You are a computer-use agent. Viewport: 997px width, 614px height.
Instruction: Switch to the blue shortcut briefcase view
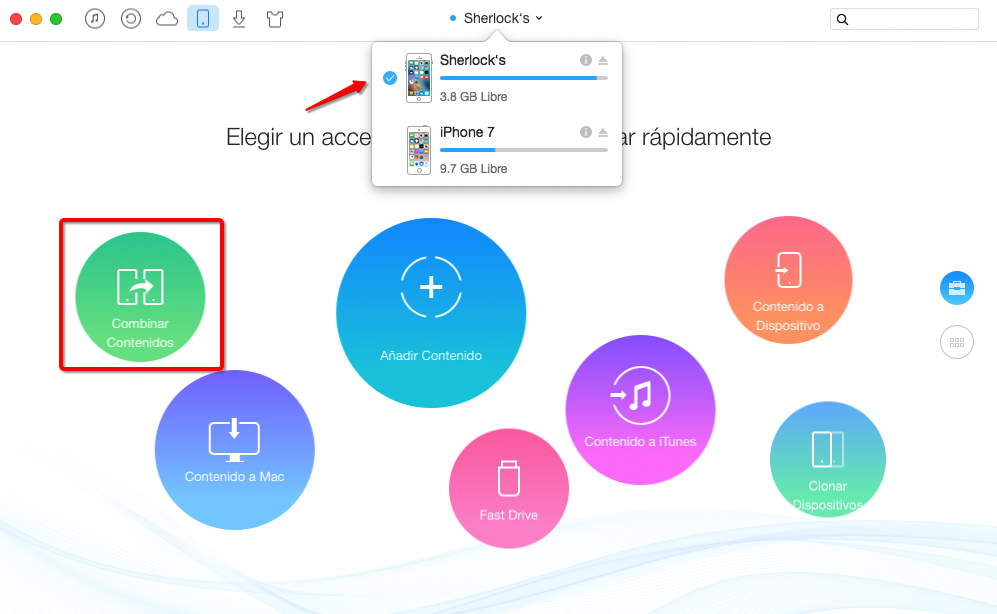(x=957, y=288)
